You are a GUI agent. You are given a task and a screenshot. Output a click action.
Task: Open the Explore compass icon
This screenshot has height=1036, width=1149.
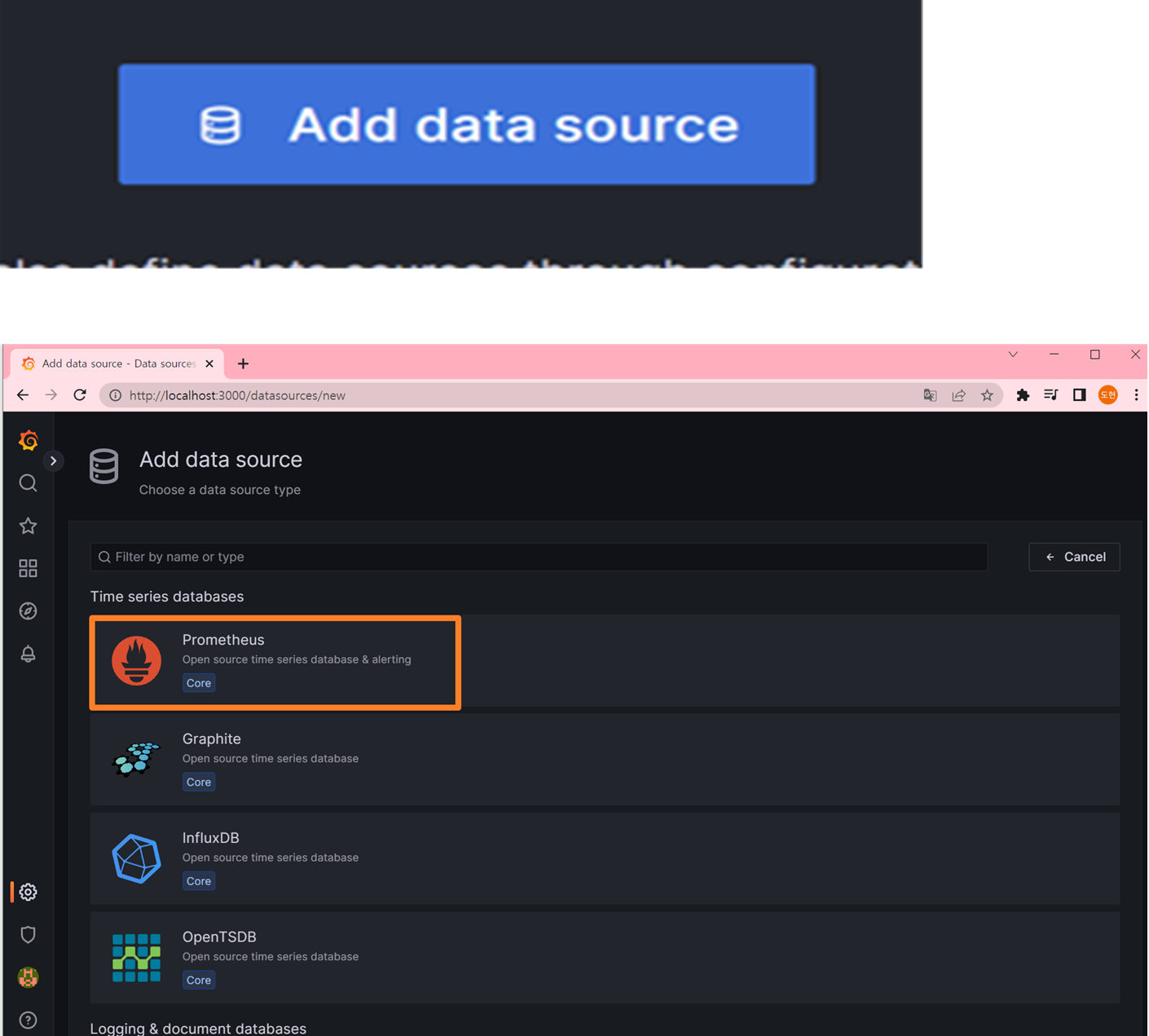[29, 611]
